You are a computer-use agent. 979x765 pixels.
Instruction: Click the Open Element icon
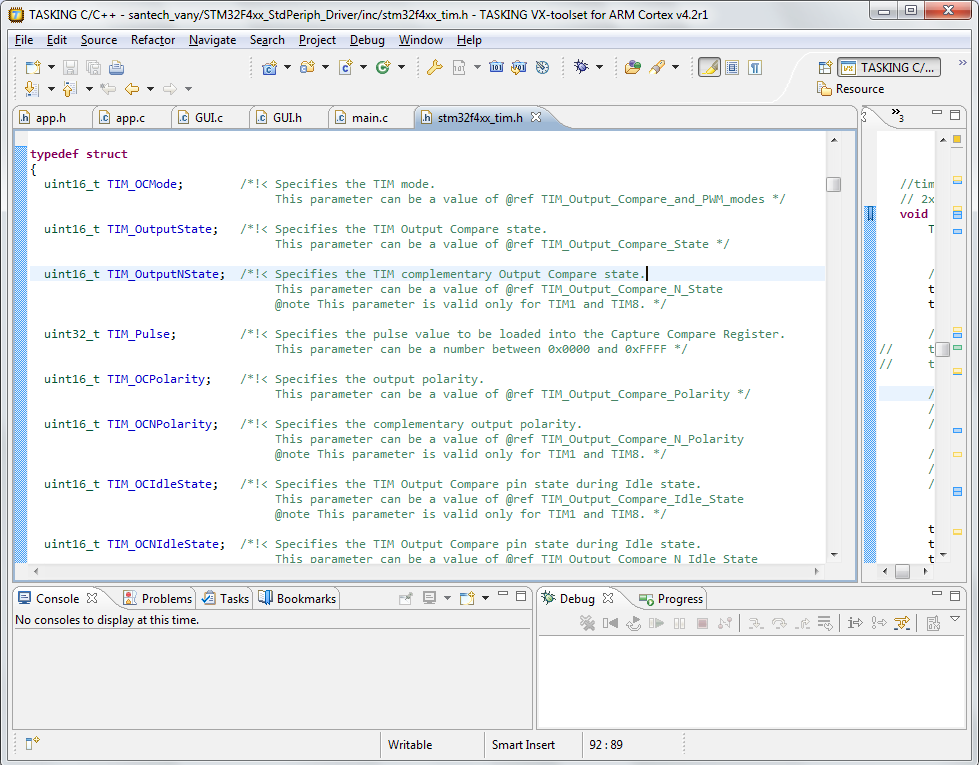[x=632, y=67]
